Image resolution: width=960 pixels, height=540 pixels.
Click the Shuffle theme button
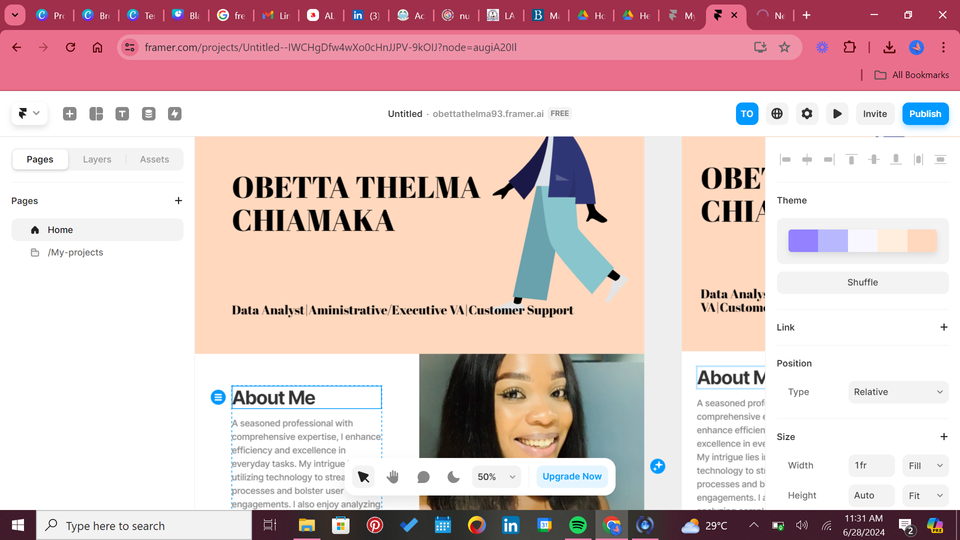[x=862, y=282]
